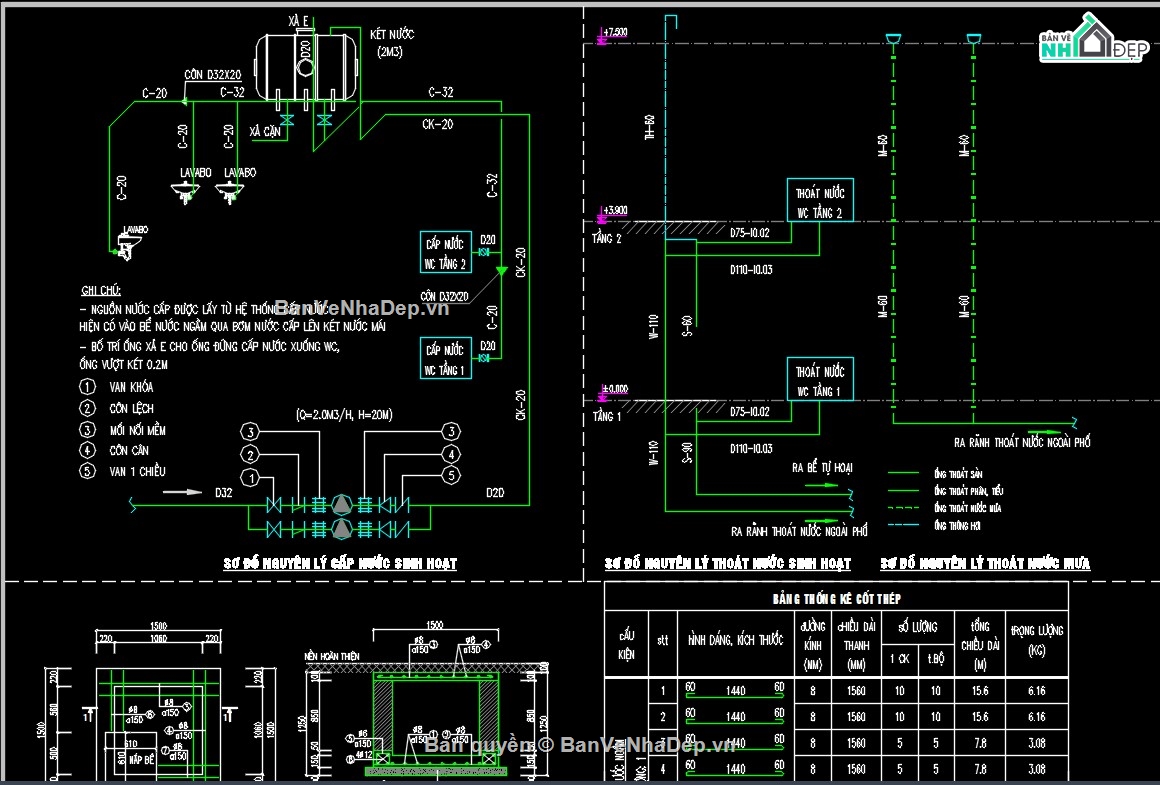Select the "XẢ CẶN" label
The height and width of the screenshot is (785, 1160).
(265, 132)
